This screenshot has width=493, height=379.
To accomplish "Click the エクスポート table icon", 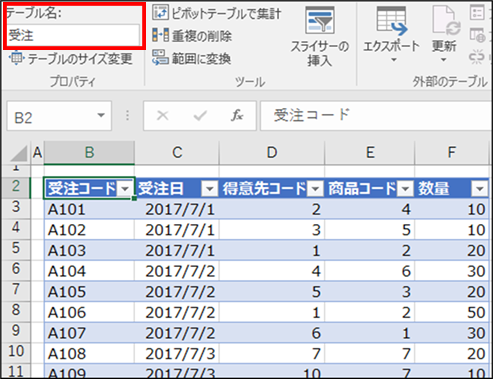I will click(x=392, y=21).
